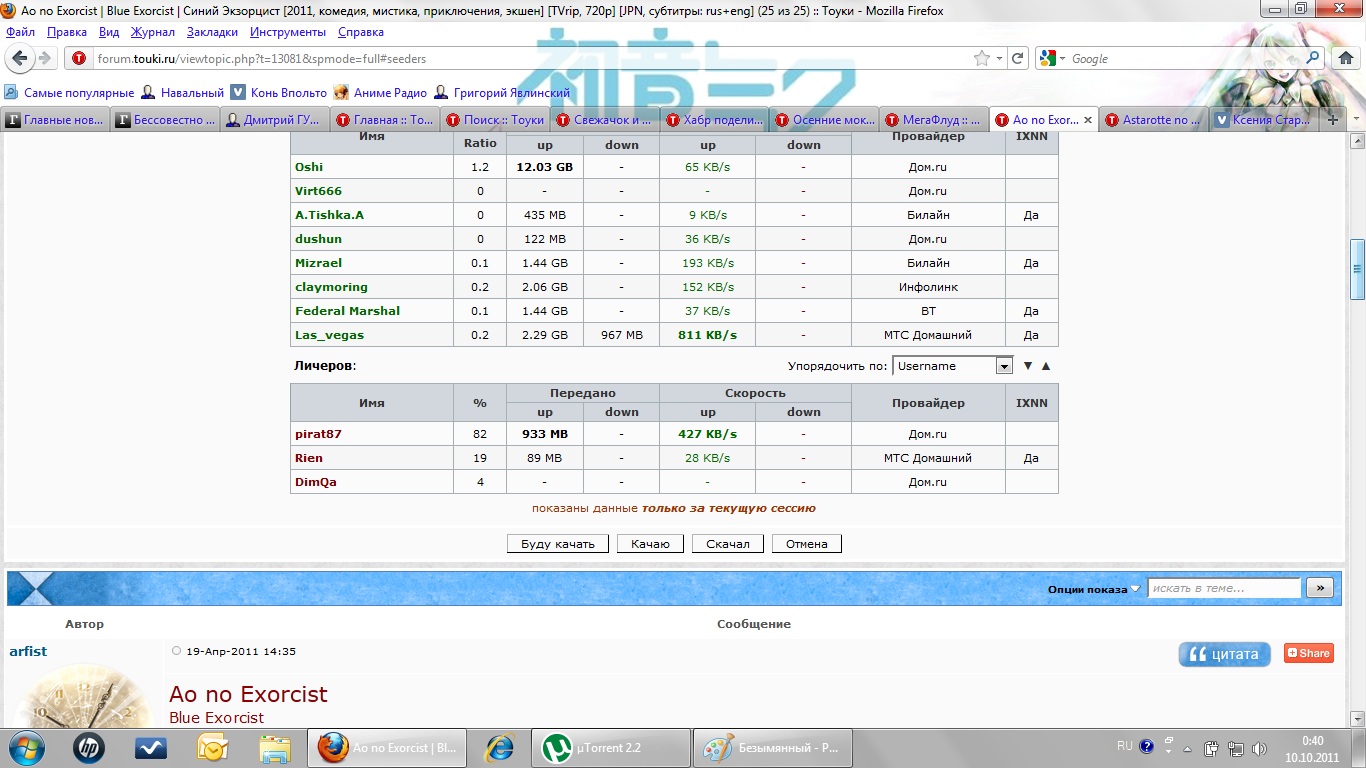Expand the 'Опции показа' options menu
Viewport: 1366px width, 768px height.
point(1093,589)
